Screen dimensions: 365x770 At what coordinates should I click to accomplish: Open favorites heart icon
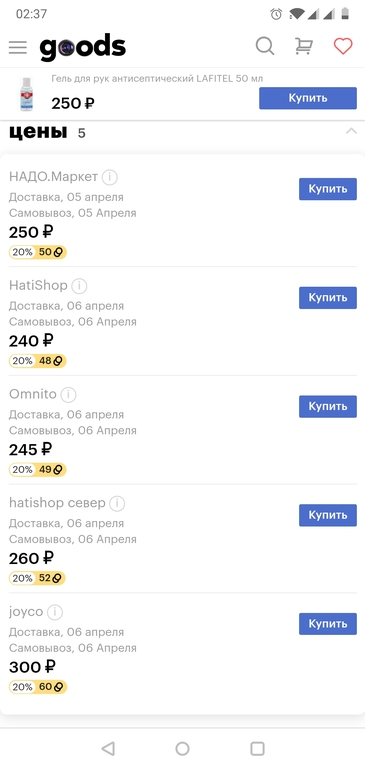(343, 47)
